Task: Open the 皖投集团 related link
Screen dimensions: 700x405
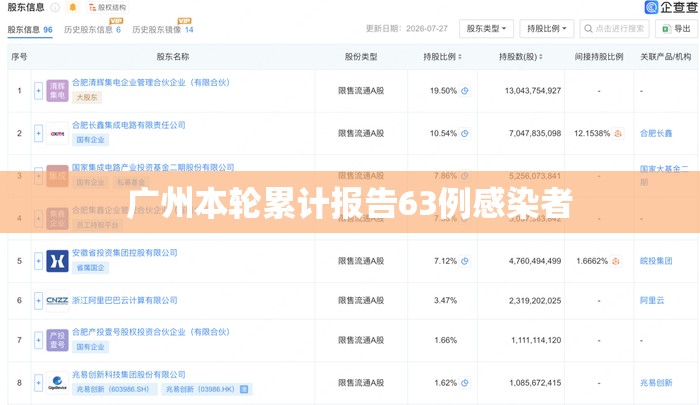Action: coord(656,261)
